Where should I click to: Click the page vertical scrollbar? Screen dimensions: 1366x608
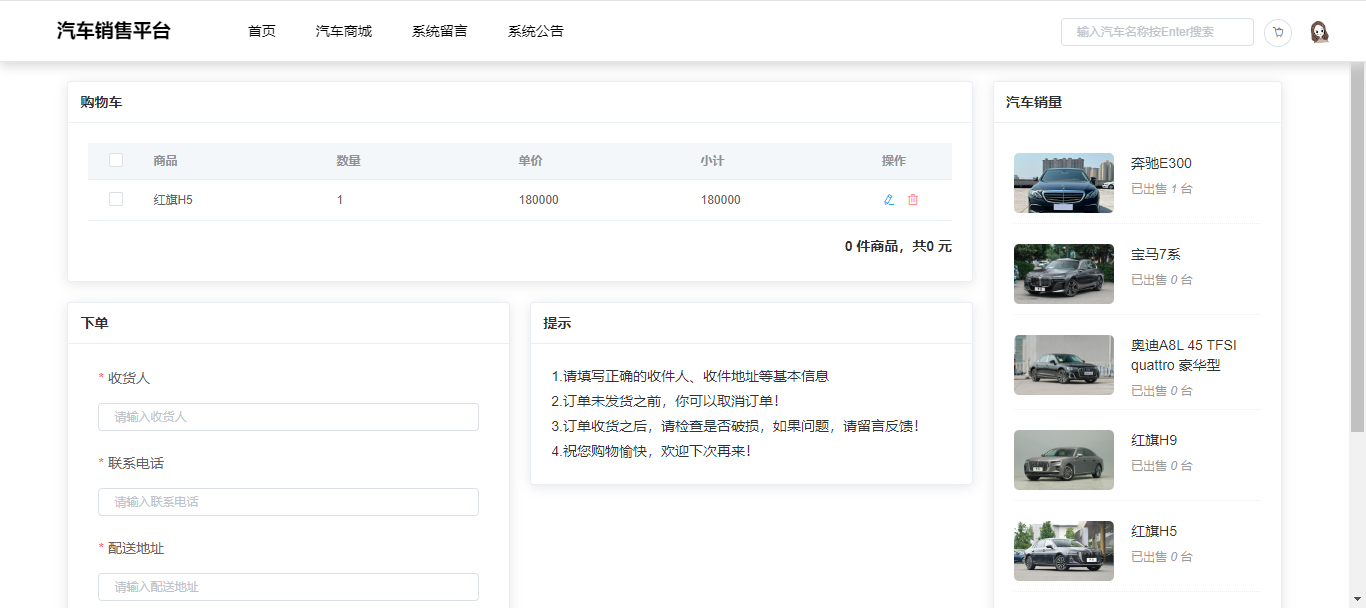tap(1357, 250)
